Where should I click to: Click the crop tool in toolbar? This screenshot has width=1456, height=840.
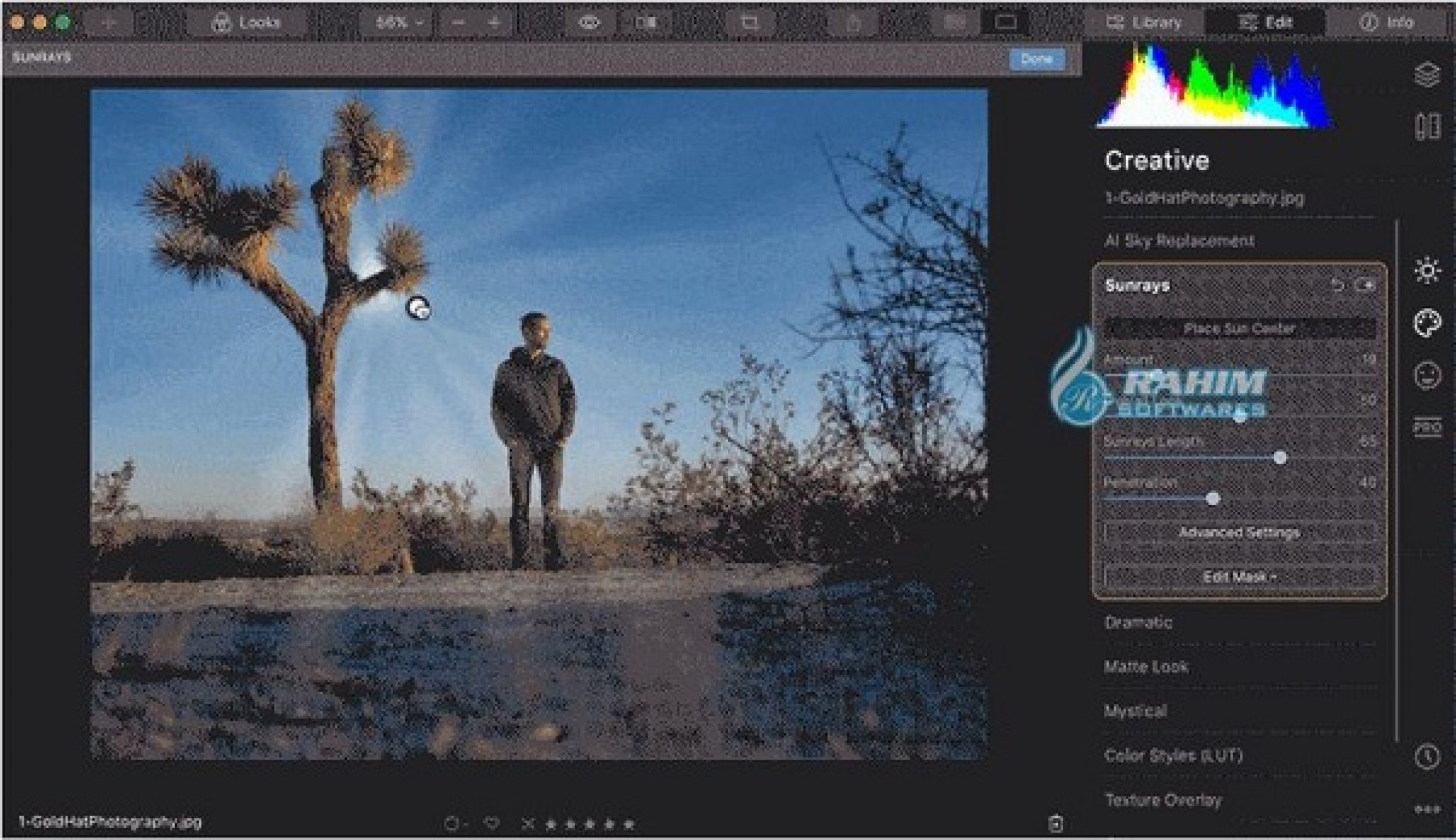coord(749,23)
